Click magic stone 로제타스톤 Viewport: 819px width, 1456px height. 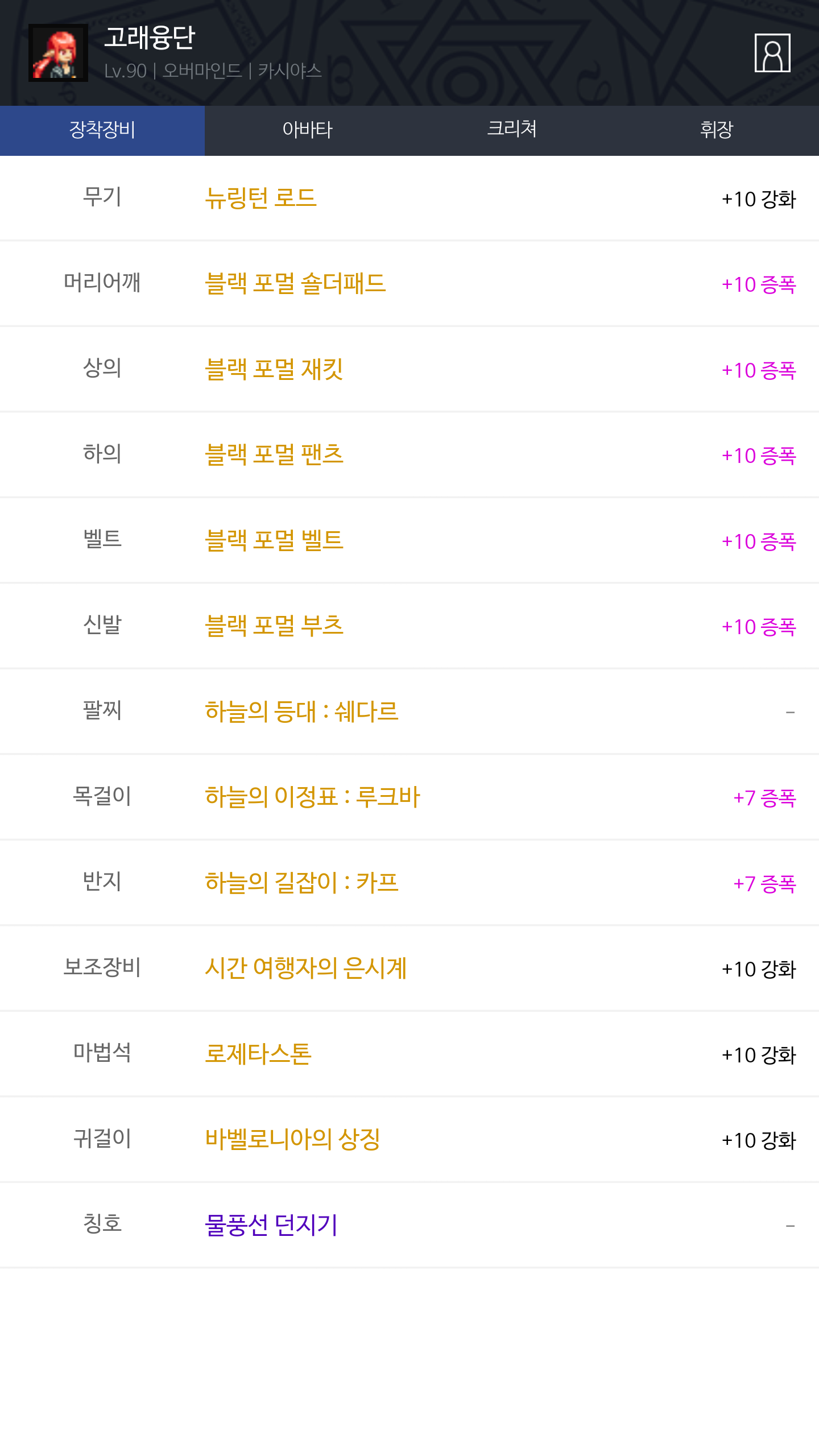point(258,1054)
